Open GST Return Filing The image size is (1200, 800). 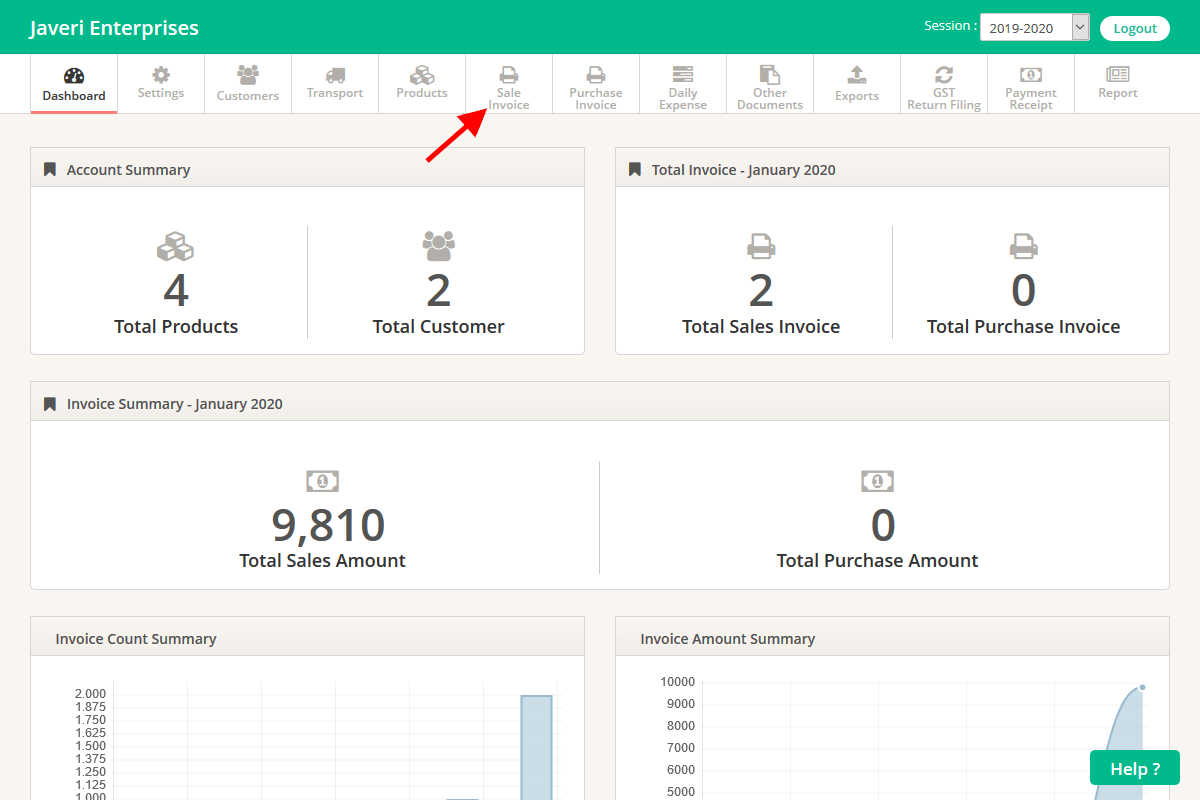coord(943,84)
